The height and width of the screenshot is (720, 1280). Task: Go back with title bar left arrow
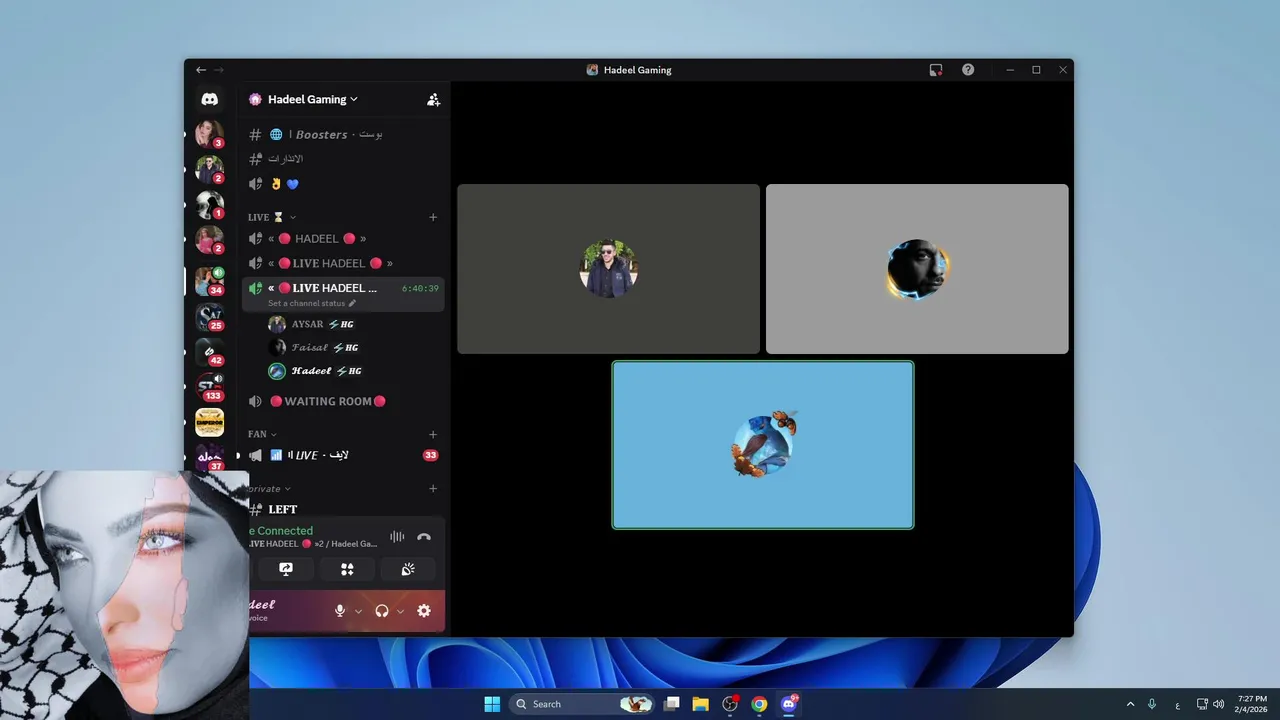tap(201, 70)
